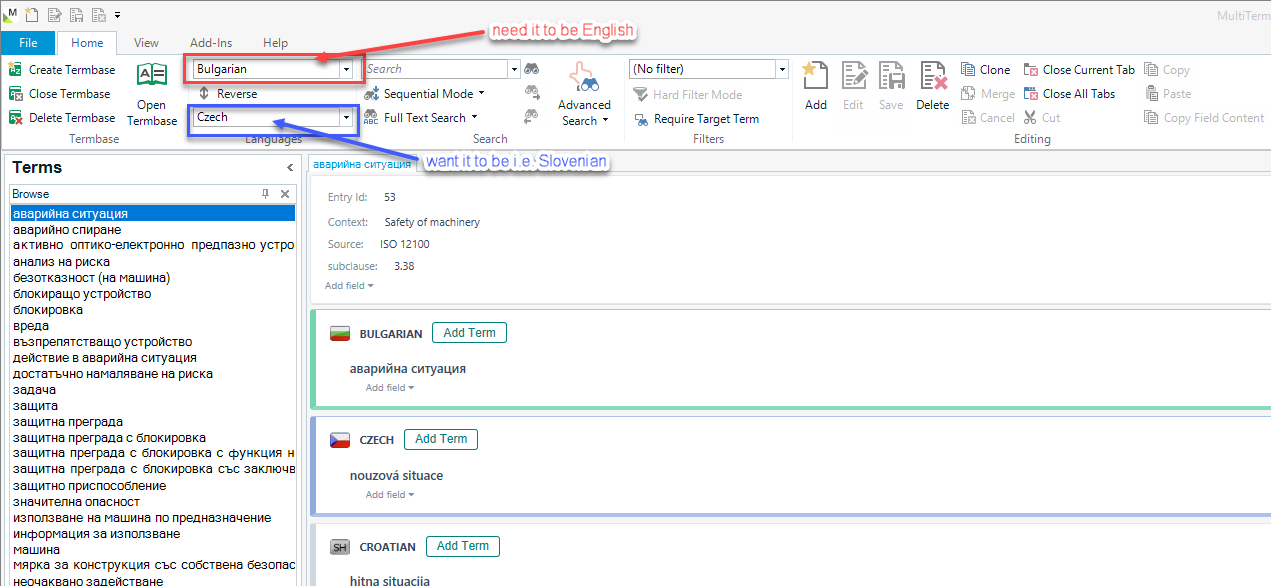Click the Advanced Search icon
1271x586 pixels.
coord(584,80)
